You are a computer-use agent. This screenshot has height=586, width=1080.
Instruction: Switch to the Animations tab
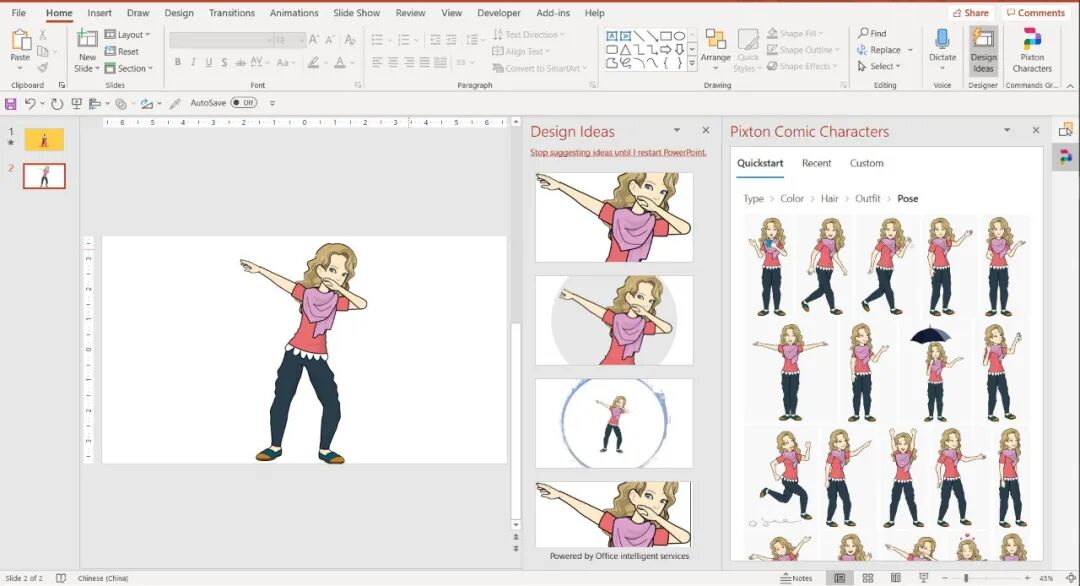[294, 12]
